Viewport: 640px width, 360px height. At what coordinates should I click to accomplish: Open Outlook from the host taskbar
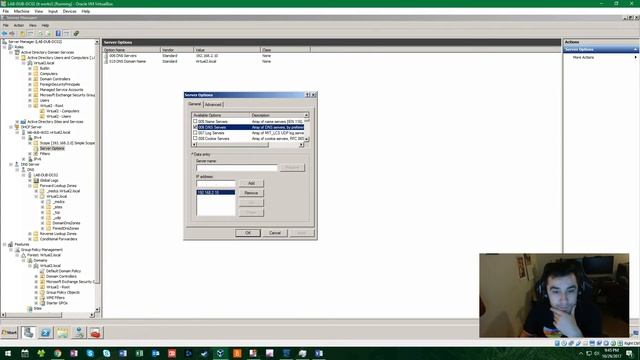(156, 353)
